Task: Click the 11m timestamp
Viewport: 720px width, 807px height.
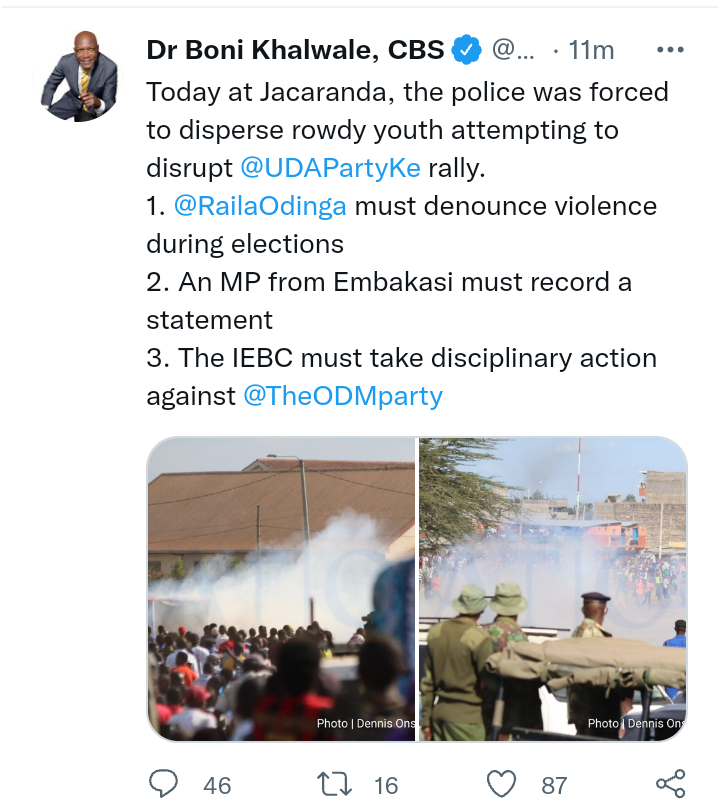Action: click(x=591, y=50)
